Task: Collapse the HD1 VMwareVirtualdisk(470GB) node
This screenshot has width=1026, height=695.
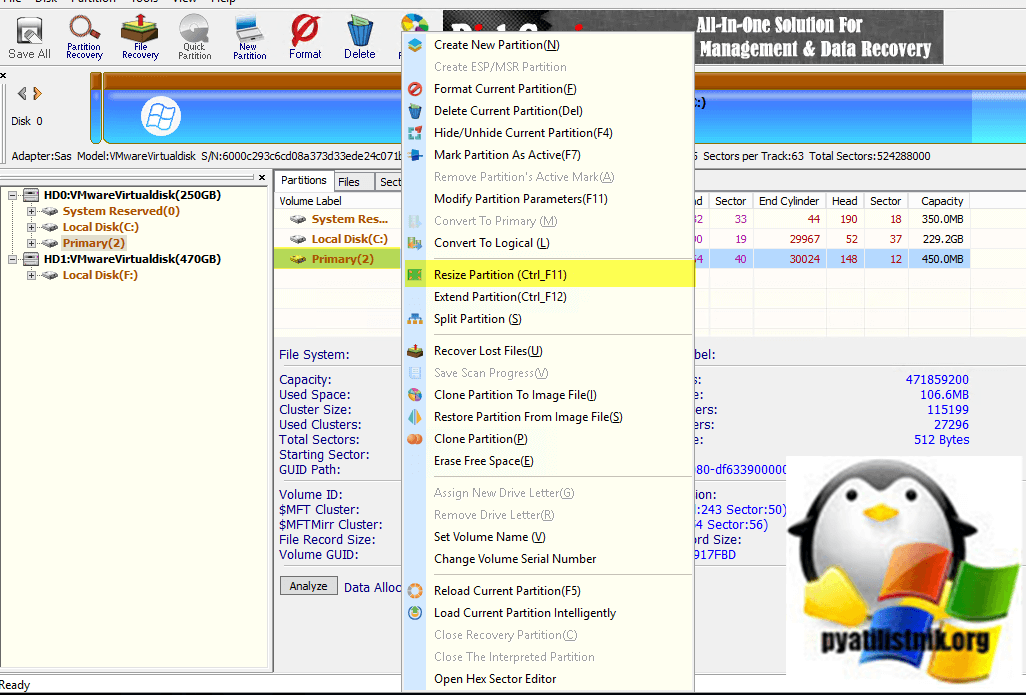Action: tap(12, 259)
